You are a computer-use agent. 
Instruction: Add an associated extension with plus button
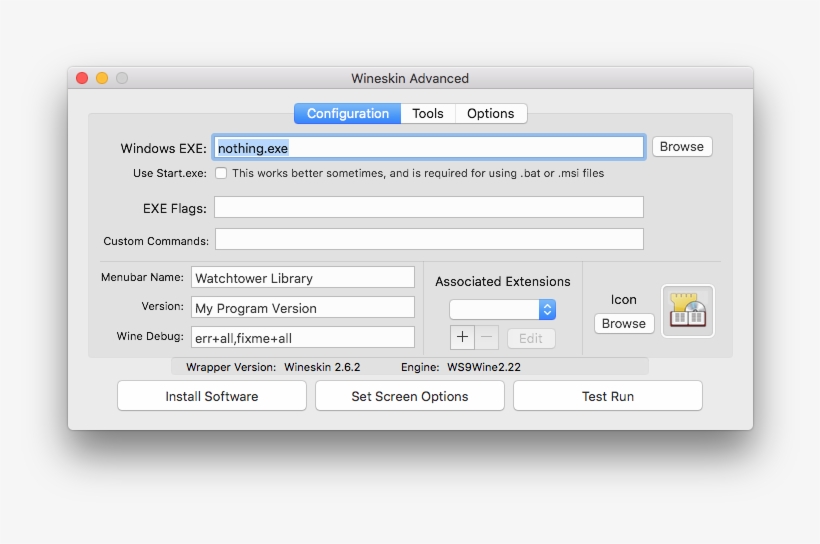462,337
